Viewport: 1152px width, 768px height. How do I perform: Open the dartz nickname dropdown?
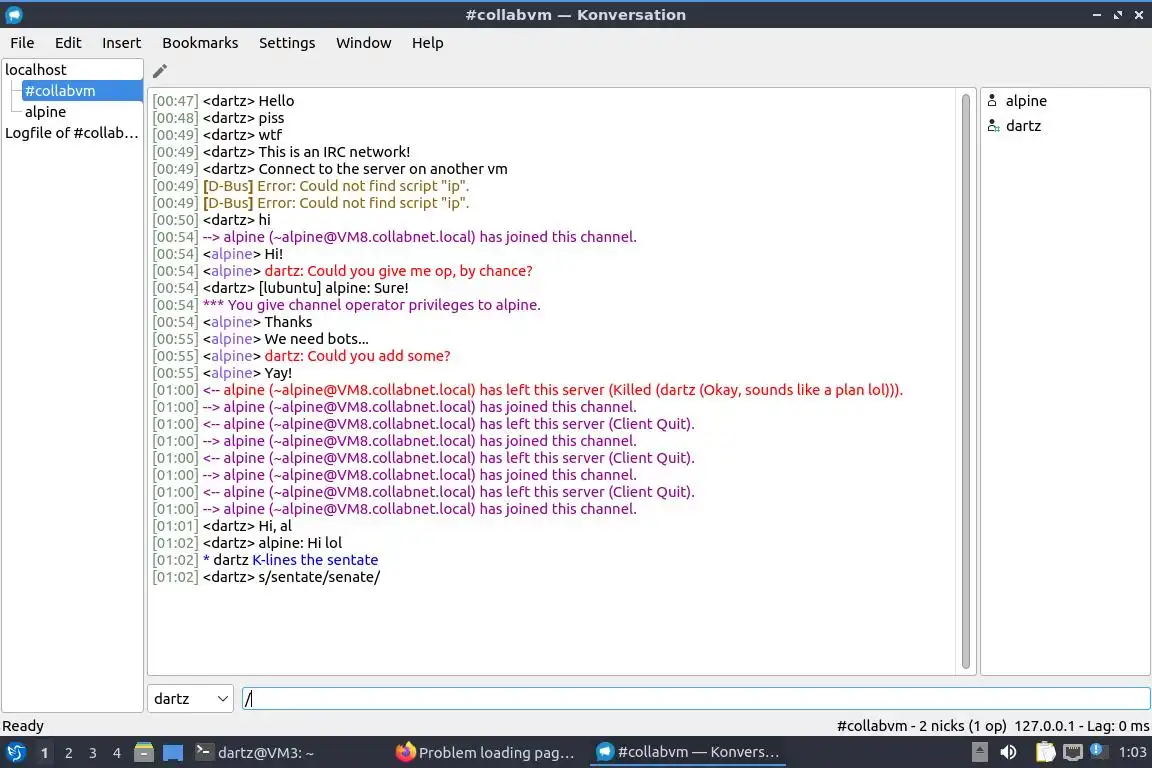click(190, 698)
